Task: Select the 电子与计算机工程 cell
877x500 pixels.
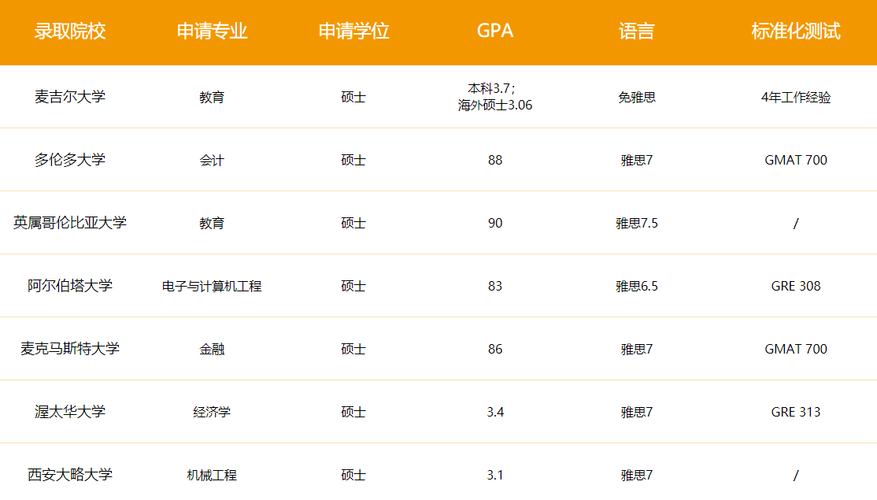Action: 212,286
